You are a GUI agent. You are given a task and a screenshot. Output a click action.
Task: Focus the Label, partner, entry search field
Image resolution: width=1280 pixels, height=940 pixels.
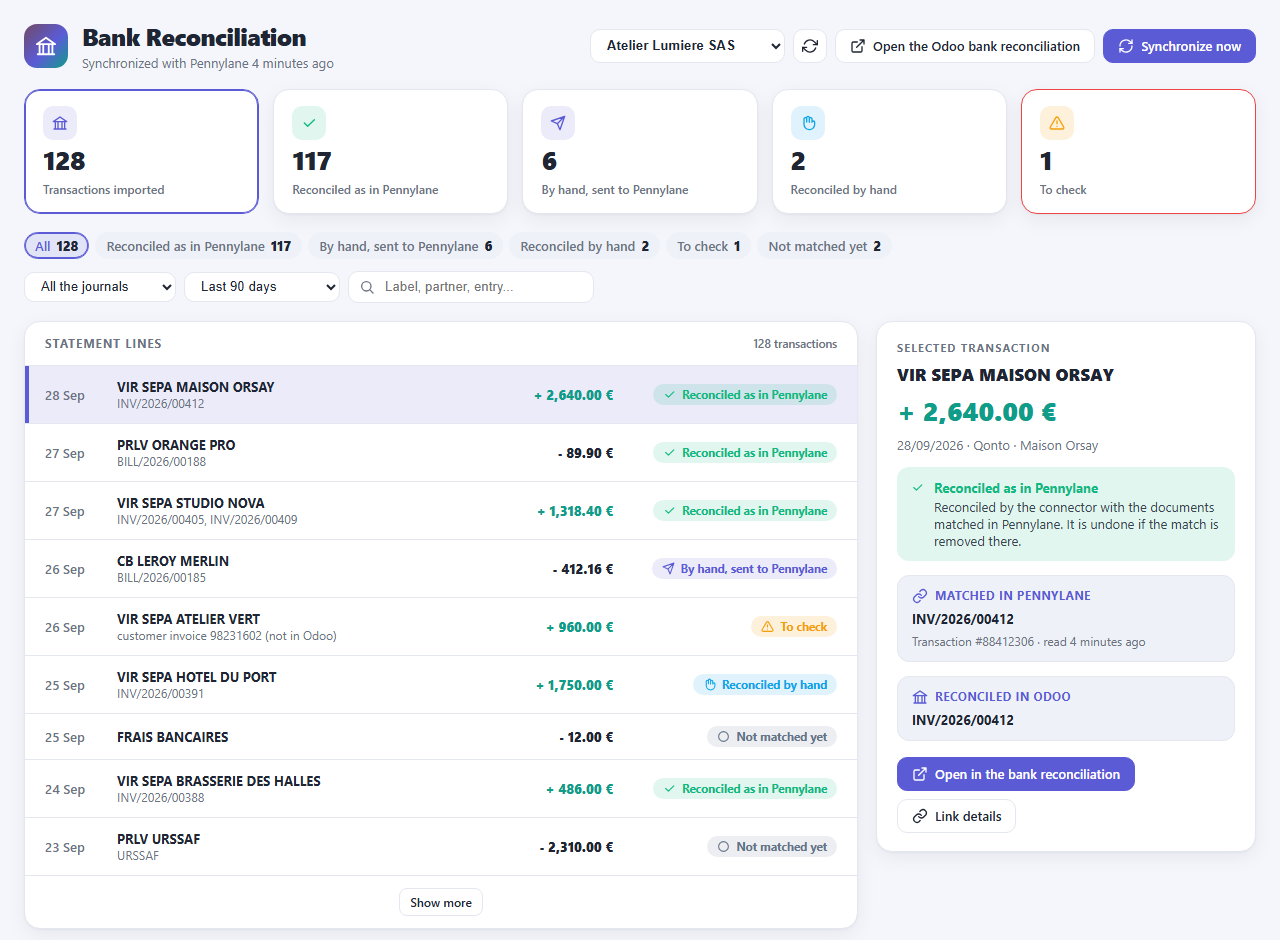[x=471, y=287]
